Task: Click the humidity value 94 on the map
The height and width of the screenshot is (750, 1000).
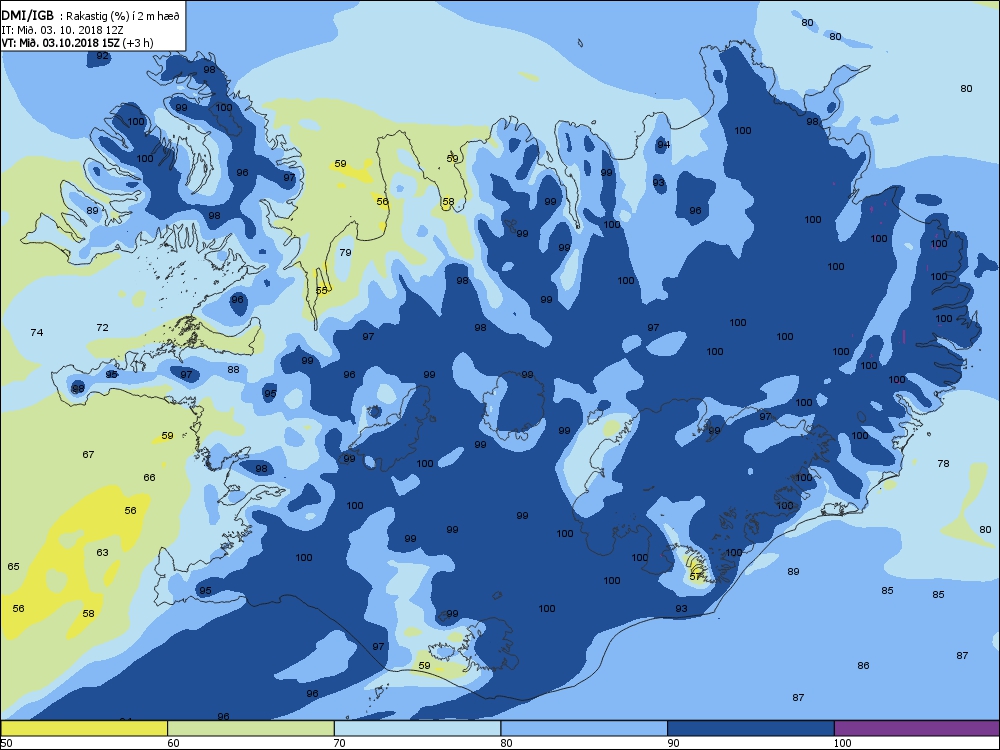Action: pyautogui.click(x=663, y=145)
